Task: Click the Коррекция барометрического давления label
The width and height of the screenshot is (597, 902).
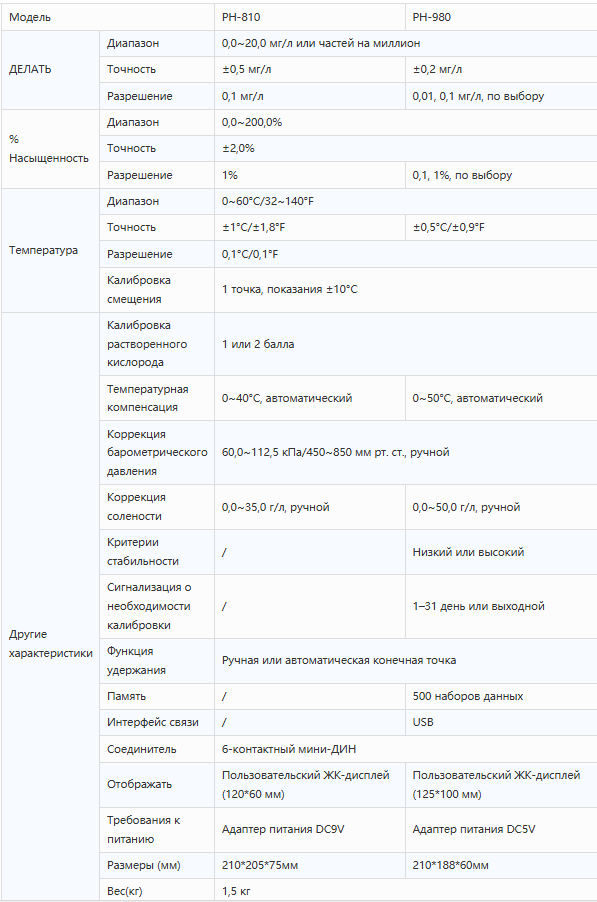Action: pos(157,452)
